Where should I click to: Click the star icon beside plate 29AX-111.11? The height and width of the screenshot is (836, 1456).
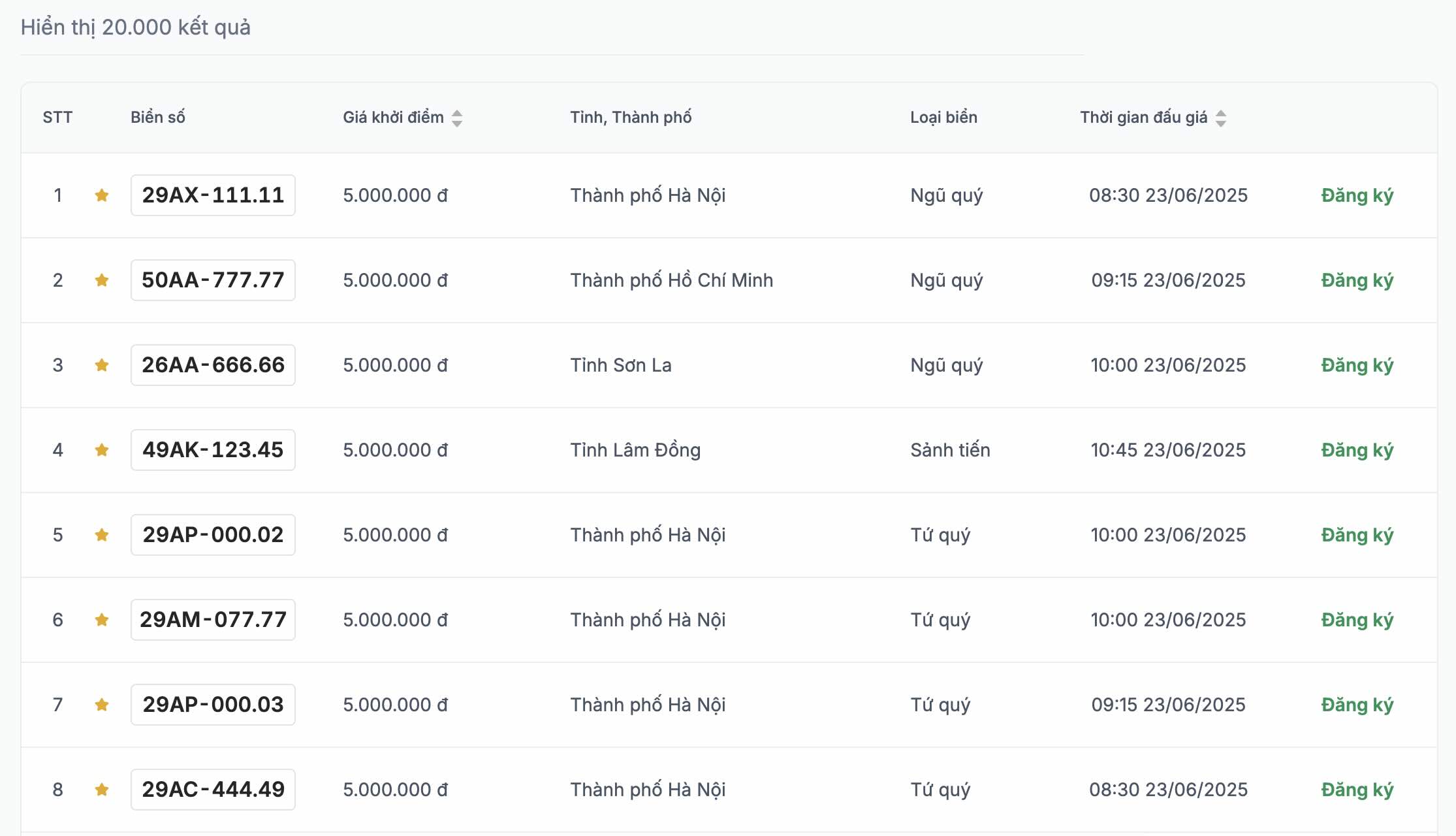point(101,195)
